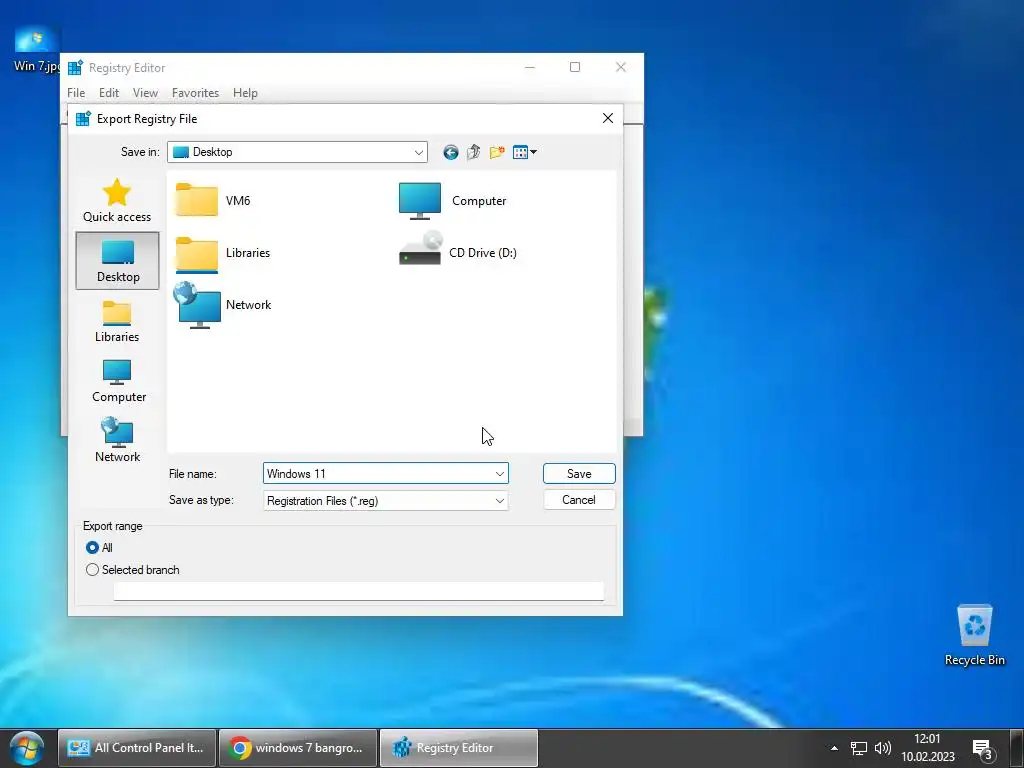Select Quick access in places bar

(x=117, y=200)
